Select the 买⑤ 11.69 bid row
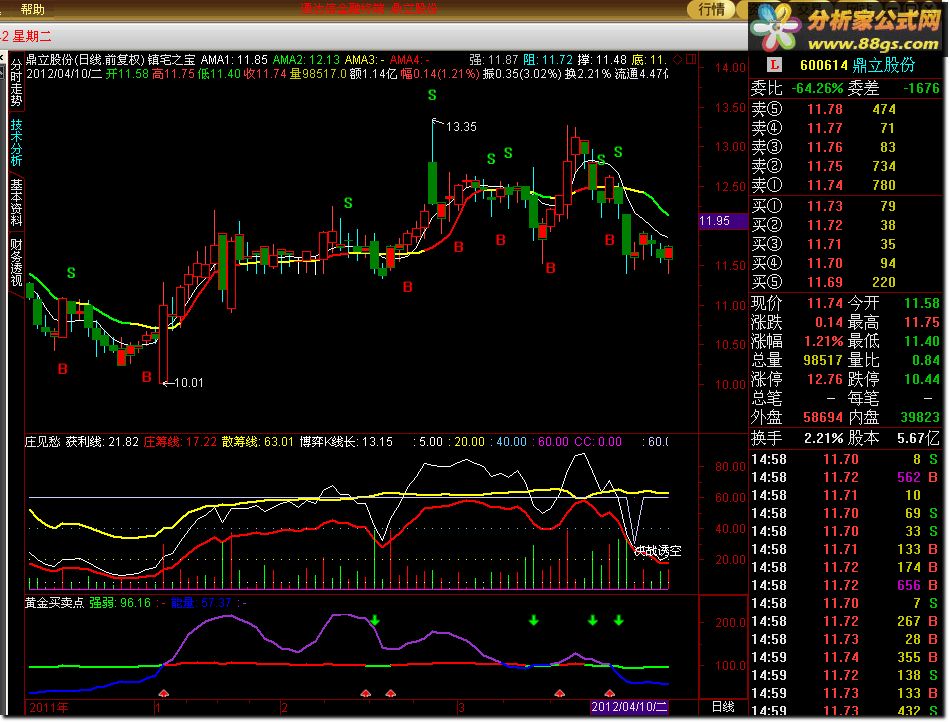 [x=847, y=282]
